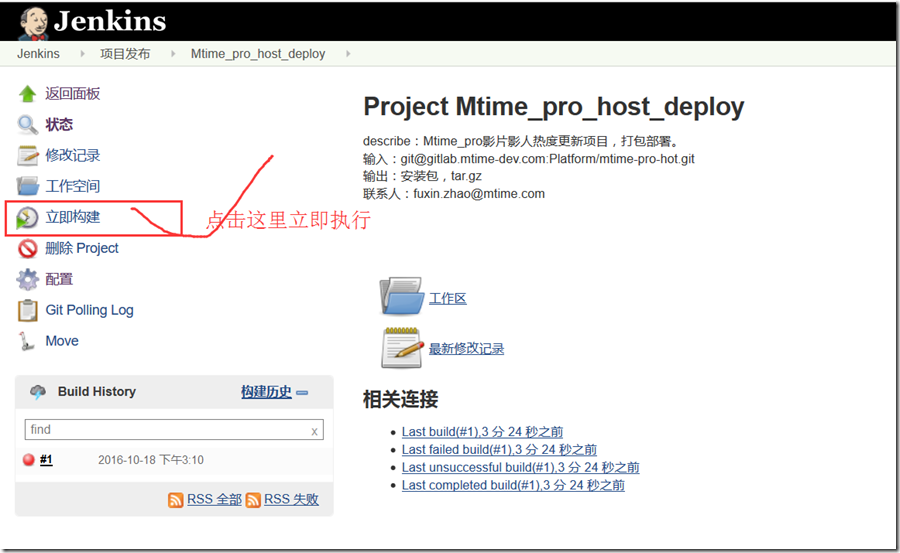Image resolution: width=900 pixels, height=553 pixels.
Task: Open the 最新修改记录 link
Action: pyautogui.click(x=466, y=349)
